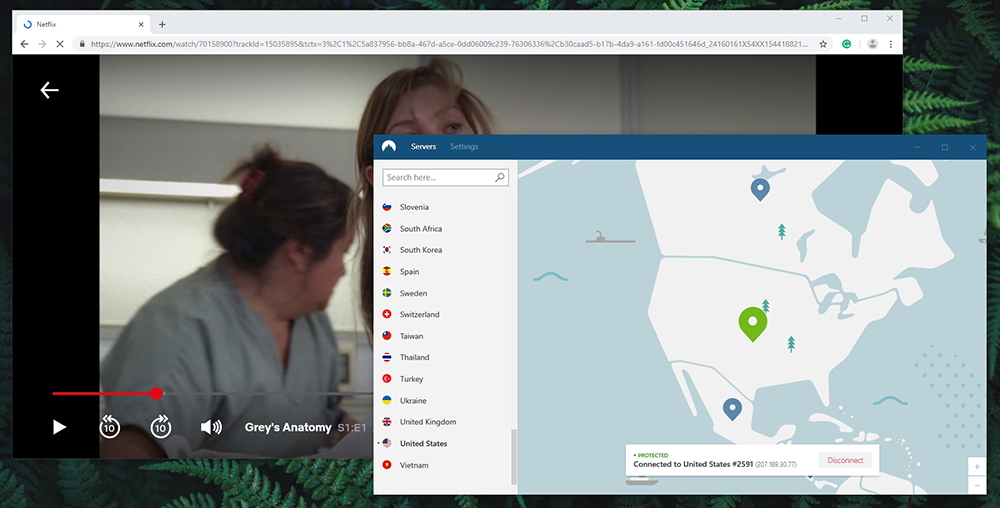Click the green United States map pin
1000x508 pixels.
click(x=753, y=323)
